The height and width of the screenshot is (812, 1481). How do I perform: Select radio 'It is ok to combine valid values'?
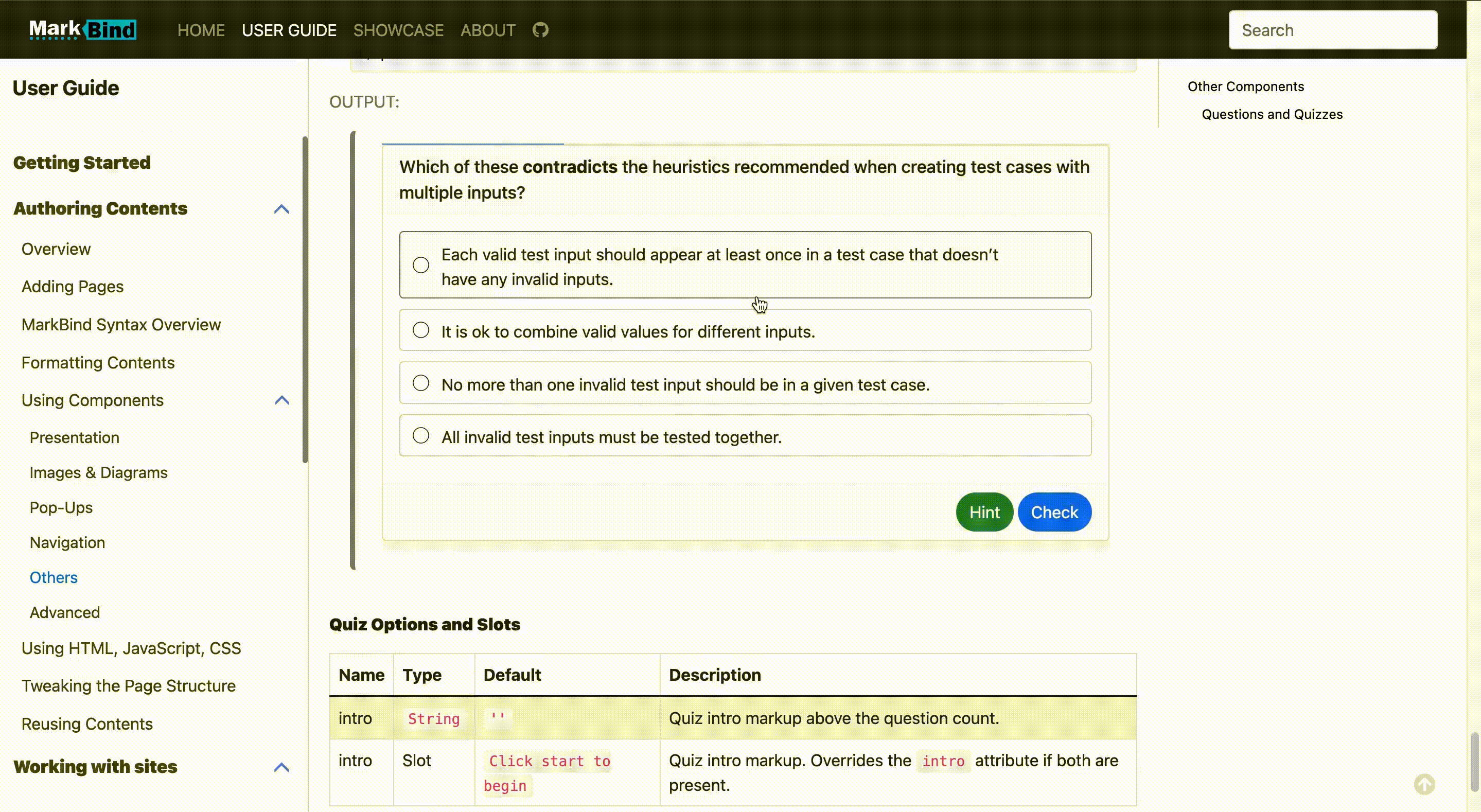[421, 330]
